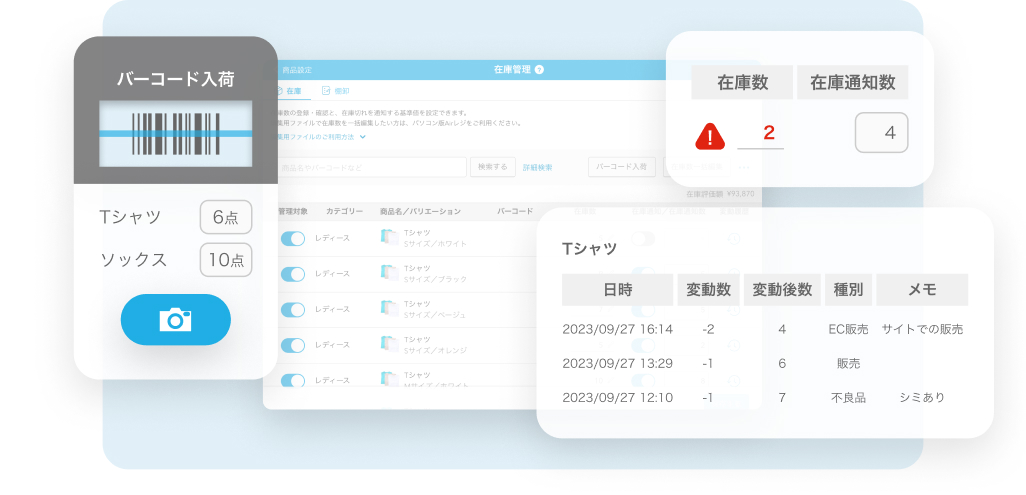Click the red stock warning triangle icon
The image size is (1026, 495).
710,135
